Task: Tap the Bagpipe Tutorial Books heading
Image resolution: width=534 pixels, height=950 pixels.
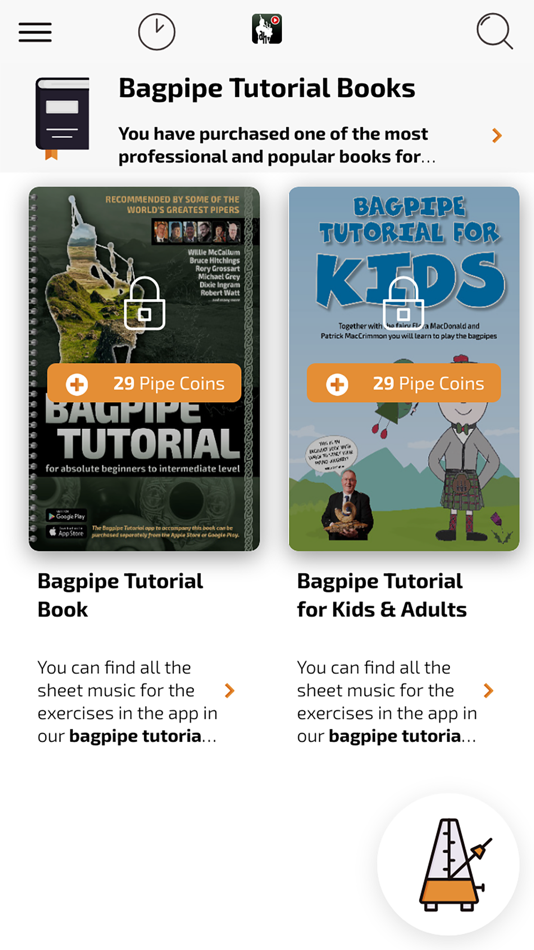Action: pyautogui.click(x=267, y=88)
